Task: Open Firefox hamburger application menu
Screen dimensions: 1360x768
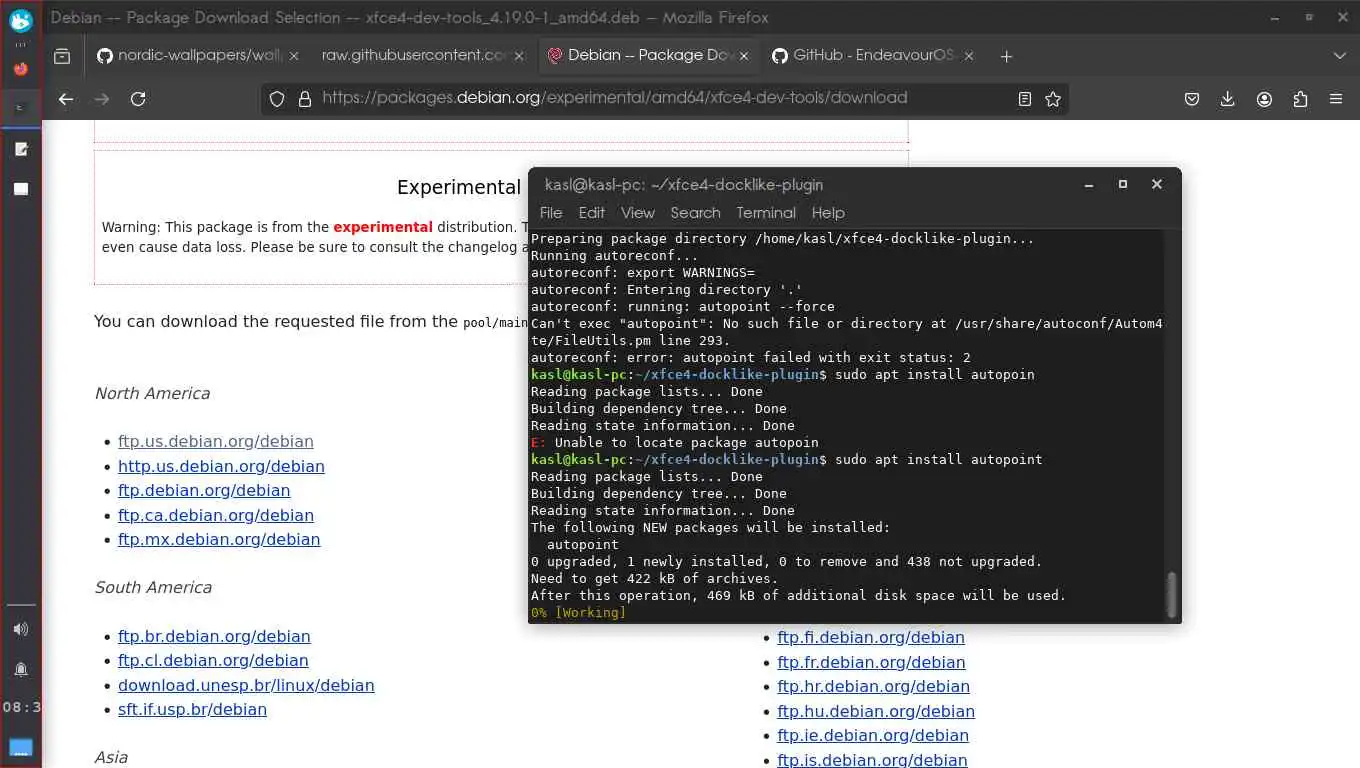Action: click(x=1336, y=99)
